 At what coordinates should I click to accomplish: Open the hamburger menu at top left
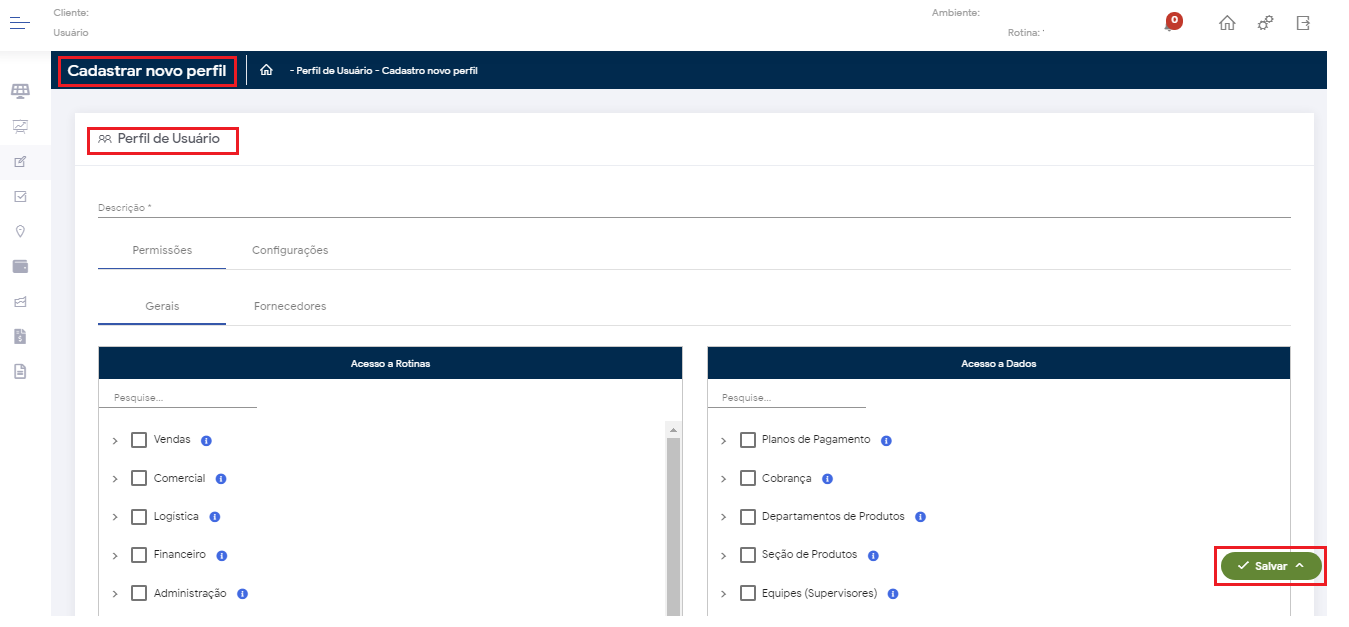pos(20,23)
